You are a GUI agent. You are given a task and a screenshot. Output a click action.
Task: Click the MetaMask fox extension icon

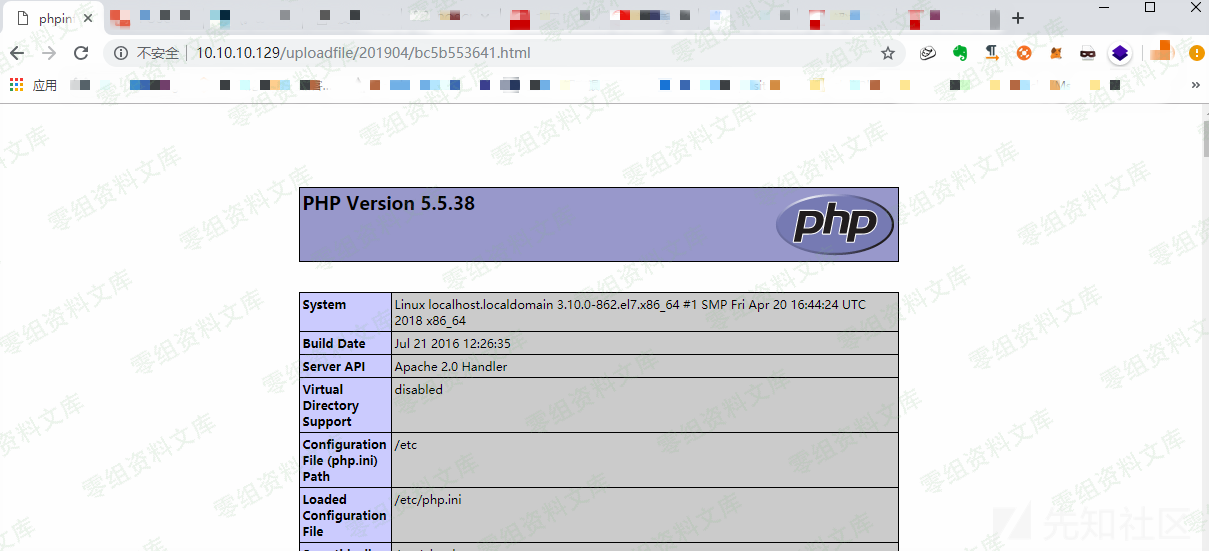click(x=1056, y=53)
